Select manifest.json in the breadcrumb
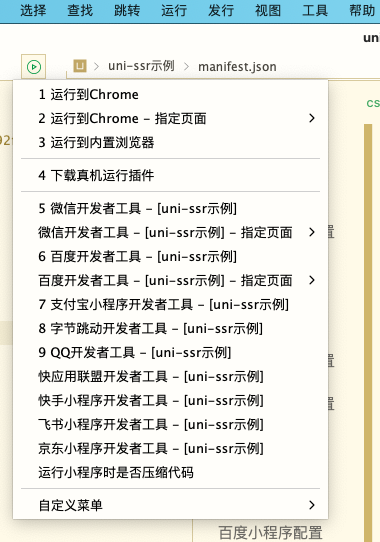 tap(237, 66)
